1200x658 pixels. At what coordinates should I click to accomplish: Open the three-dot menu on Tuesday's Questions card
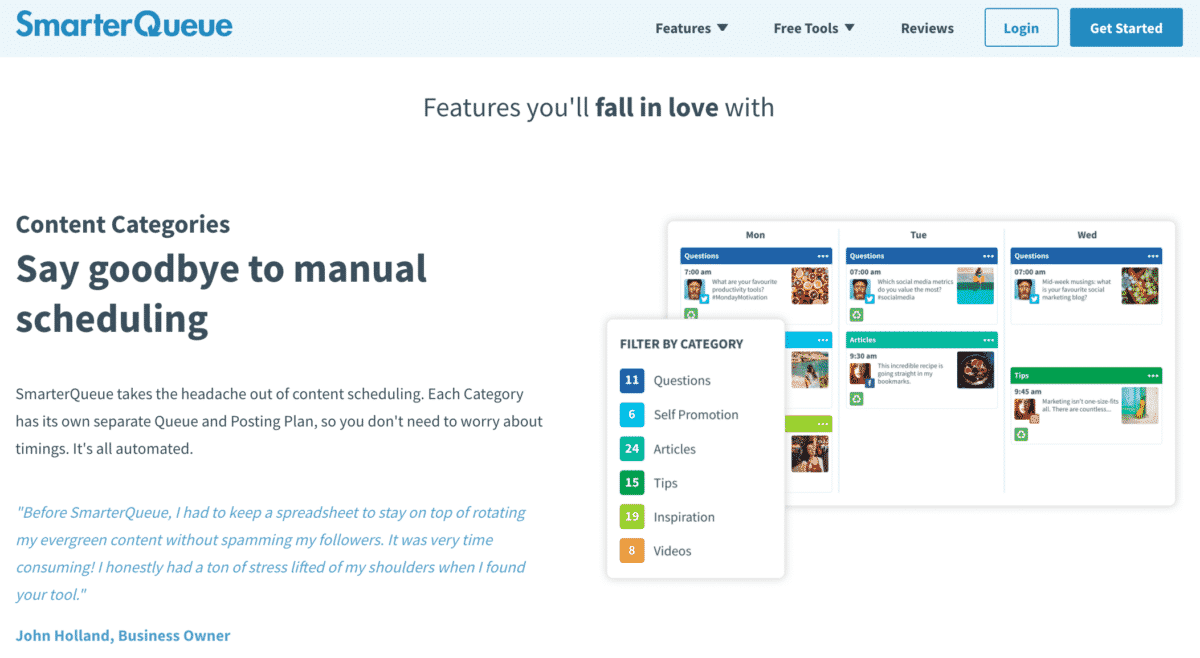click(988, 256)
